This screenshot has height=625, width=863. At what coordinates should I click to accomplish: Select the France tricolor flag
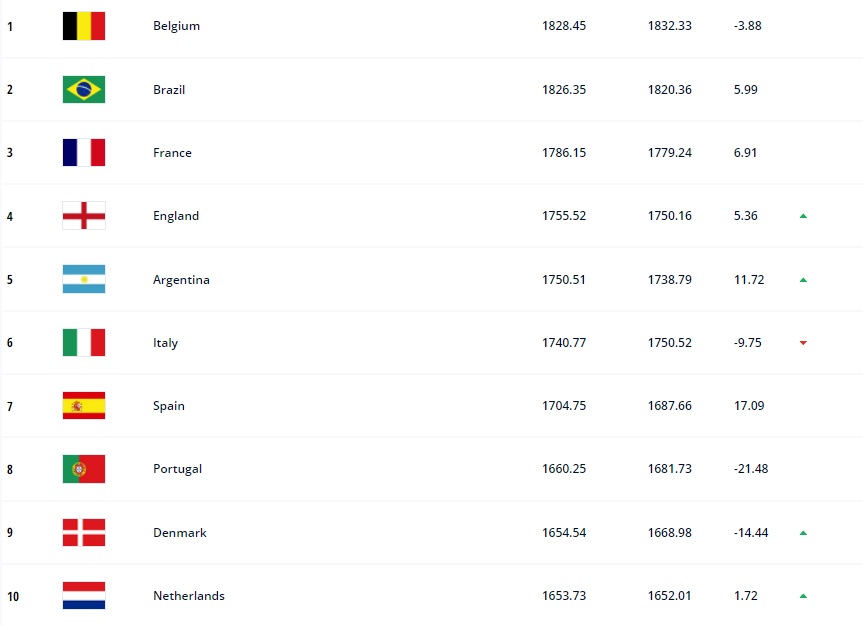tap(84, 152)
